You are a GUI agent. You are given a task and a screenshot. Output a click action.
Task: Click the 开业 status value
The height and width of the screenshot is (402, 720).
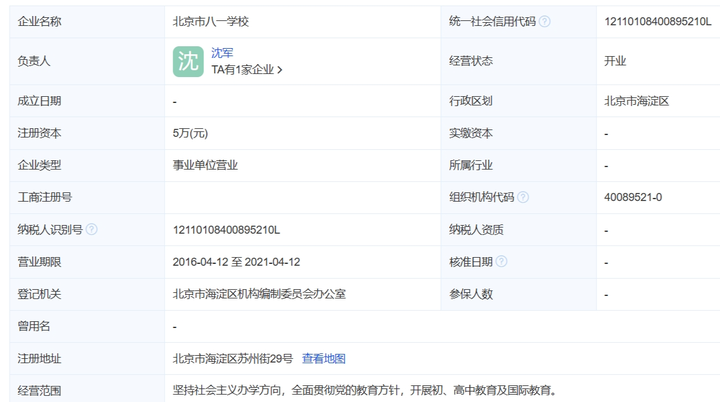tap(615, 61)
